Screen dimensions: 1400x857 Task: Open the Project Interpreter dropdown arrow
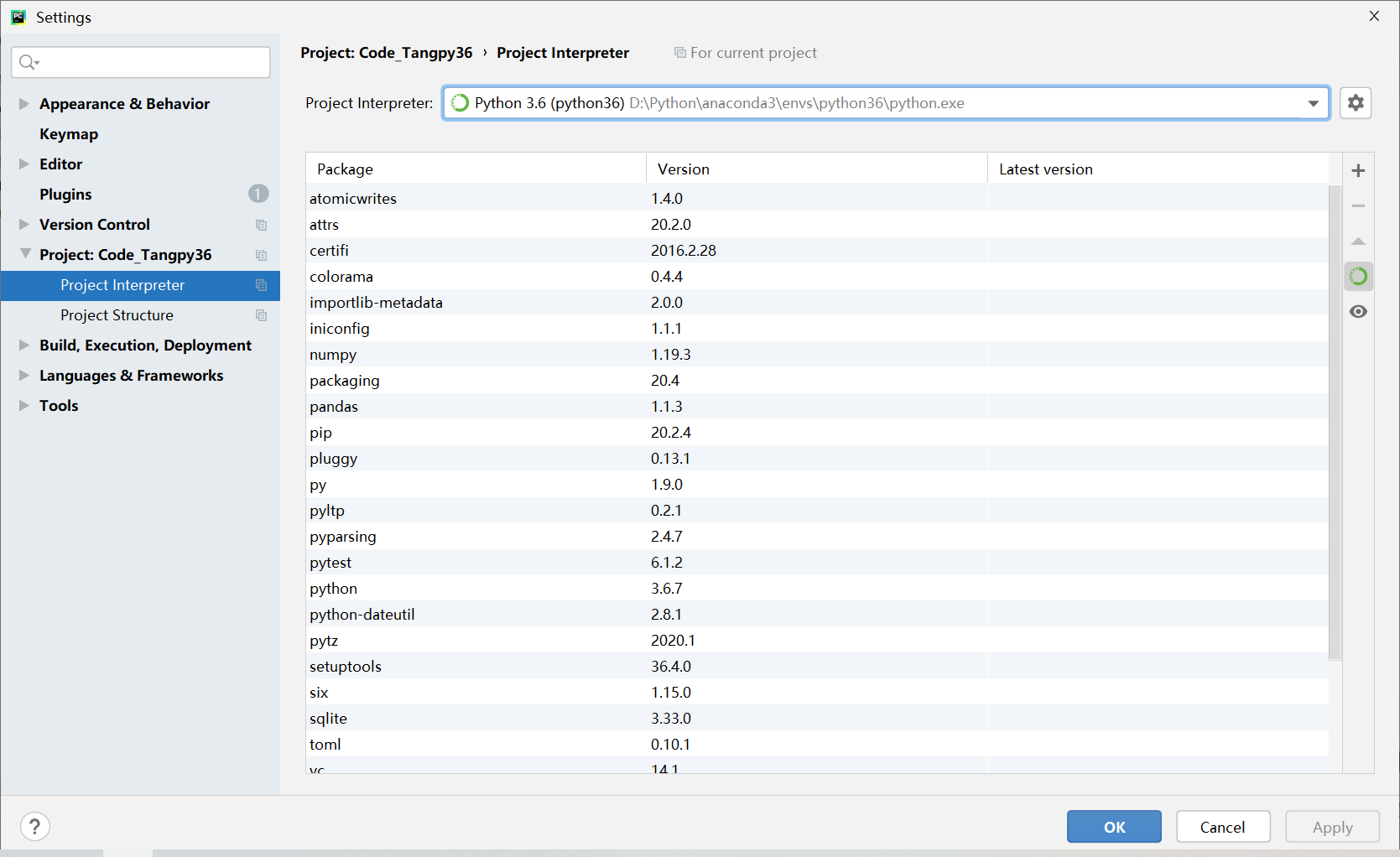tap(1313, 103)
